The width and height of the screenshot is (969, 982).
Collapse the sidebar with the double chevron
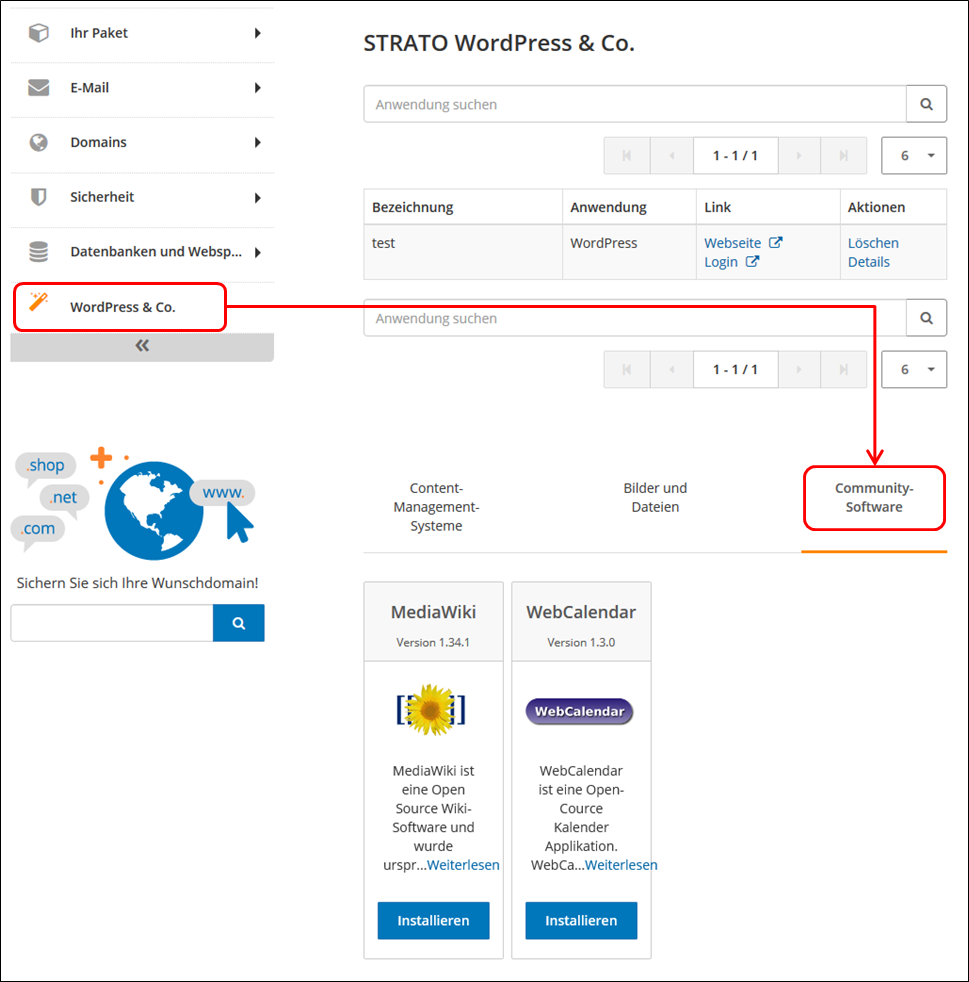tap(141, 345)
